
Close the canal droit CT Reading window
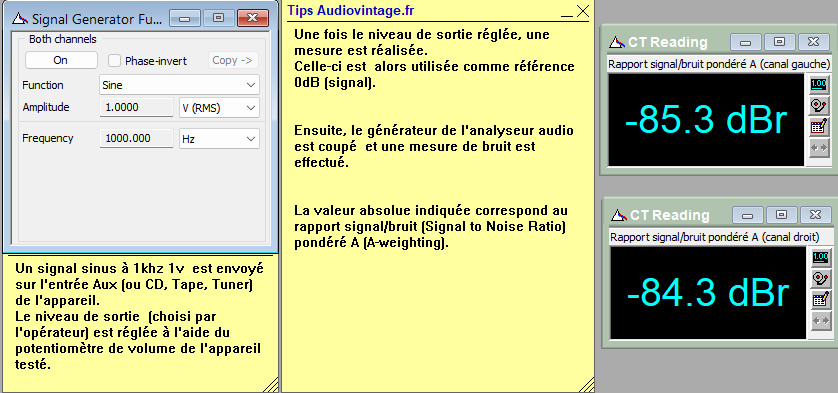click(x=816, y=215)
